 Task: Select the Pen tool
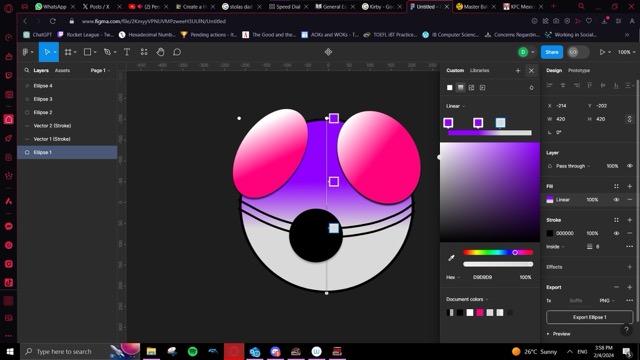click(107, 52)
